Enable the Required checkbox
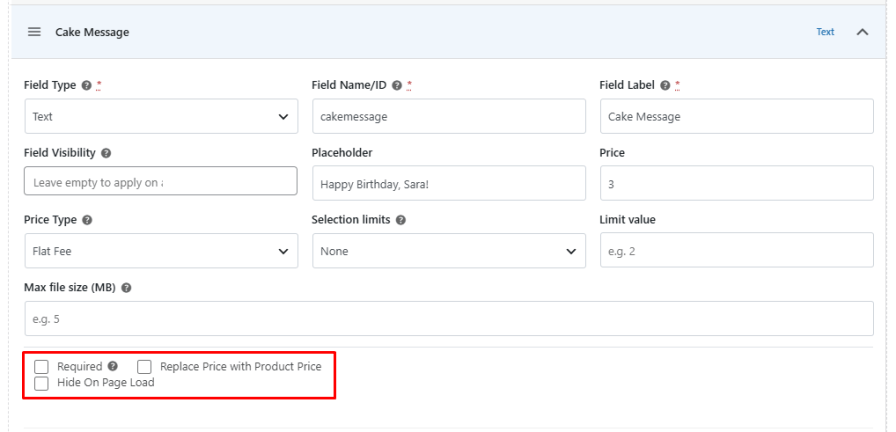Image resolution: width=896 pixels, height=432 pixels. point(41,367)
